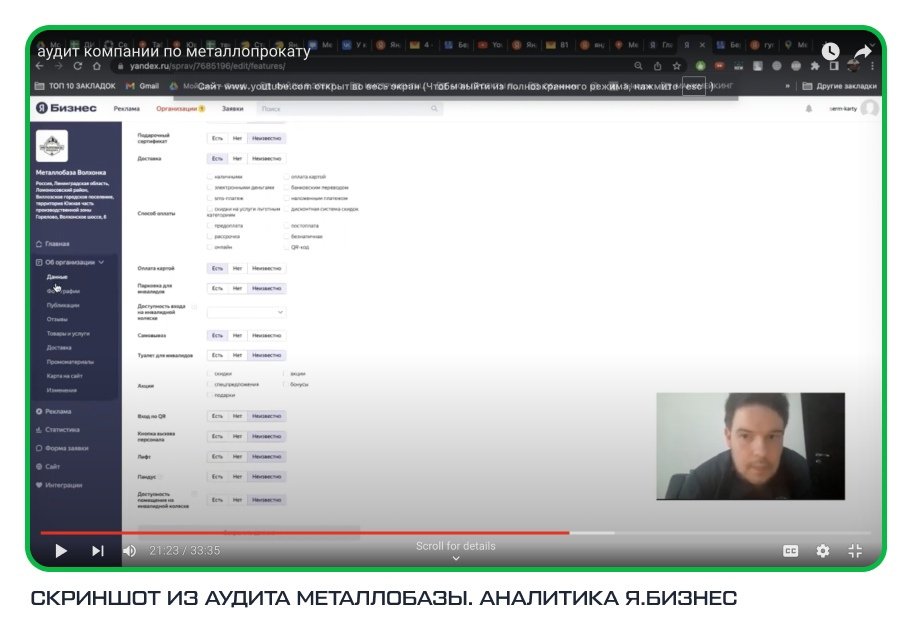
Task: Open the Заявки tab in the top navigation
Action: [x=232, y=109]
